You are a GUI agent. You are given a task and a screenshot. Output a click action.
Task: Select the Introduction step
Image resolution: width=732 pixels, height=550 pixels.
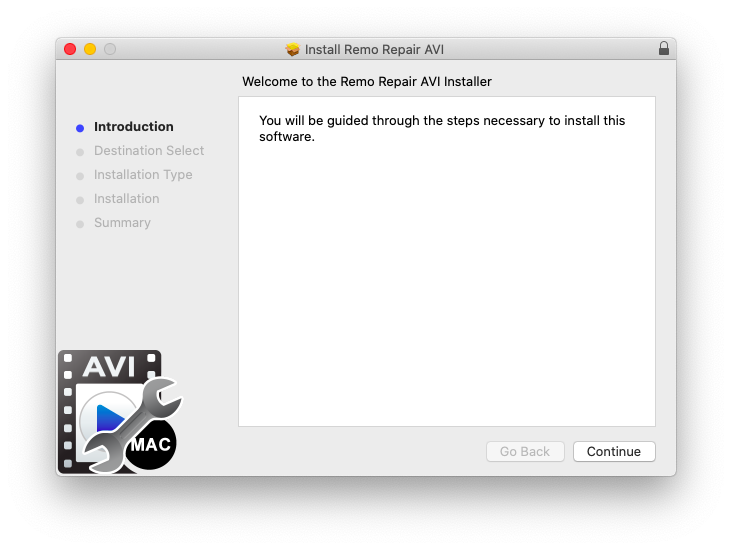click(x=134, y=127)
